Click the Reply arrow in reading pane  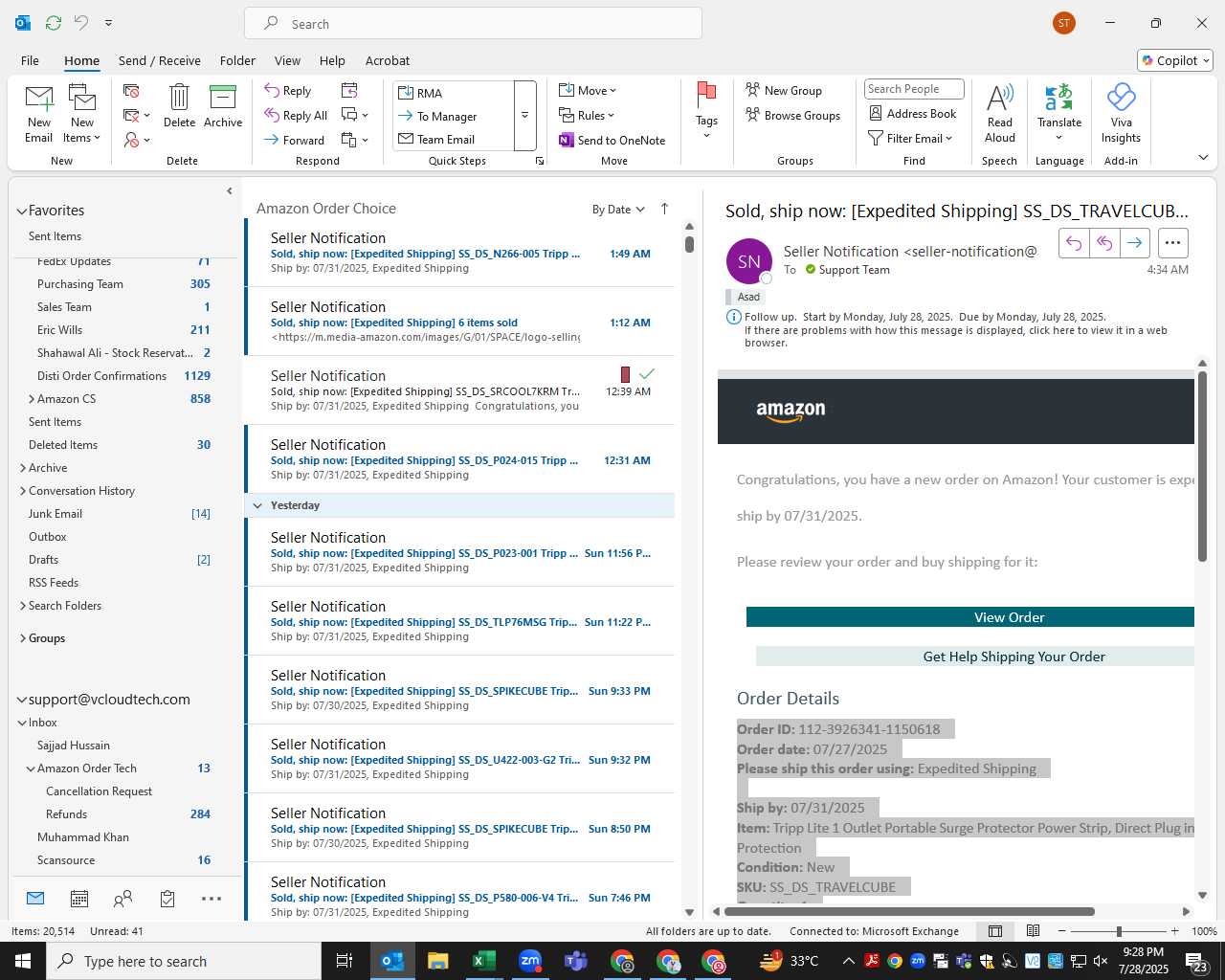1074,243
